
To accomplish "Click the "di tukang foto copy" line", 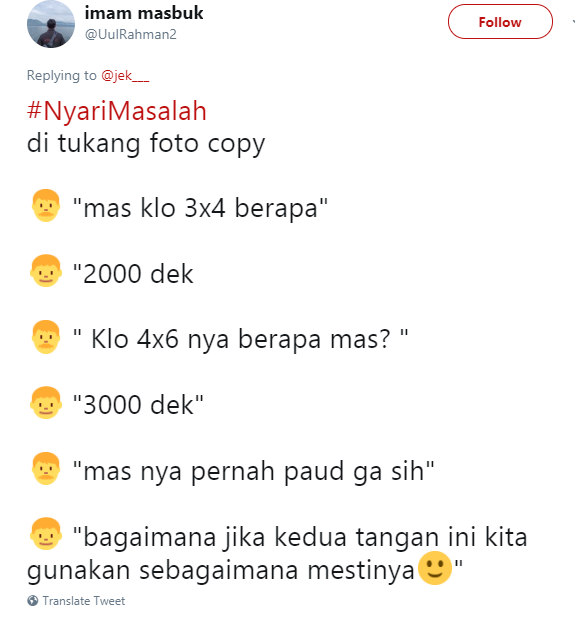I will pyautogui.click(x=146, y=143).
